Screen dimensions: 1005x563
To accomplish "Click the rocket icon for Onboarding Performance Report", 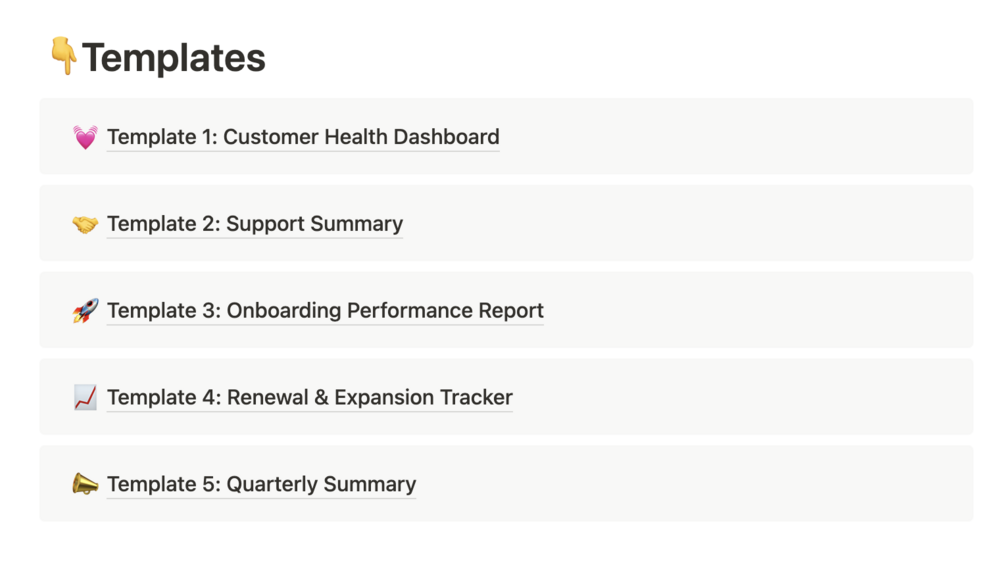I will [x=85, y=311].
